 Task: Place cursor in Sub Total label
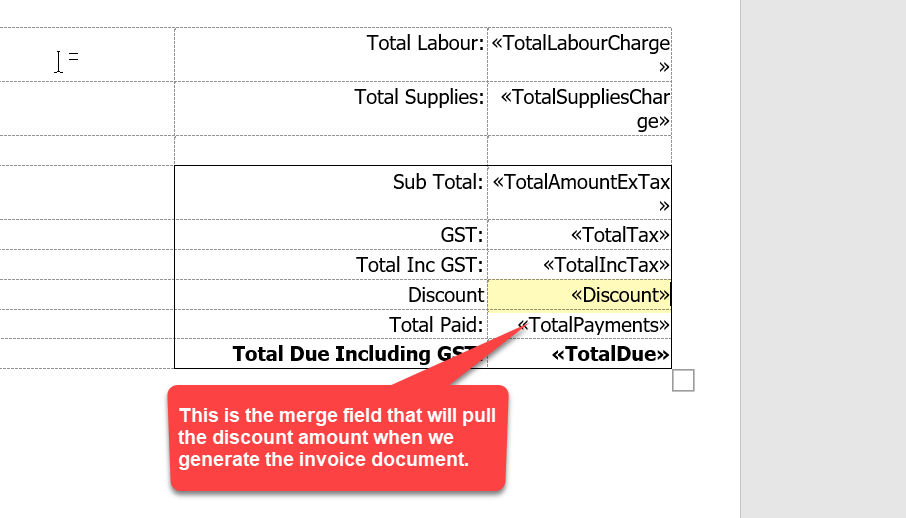pos(438,183)
